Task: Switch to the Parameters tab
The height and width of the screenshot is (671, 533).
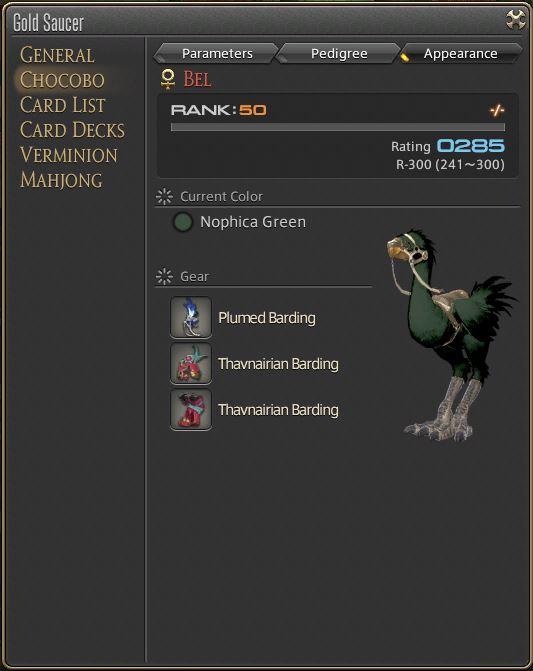Action: 216,53
